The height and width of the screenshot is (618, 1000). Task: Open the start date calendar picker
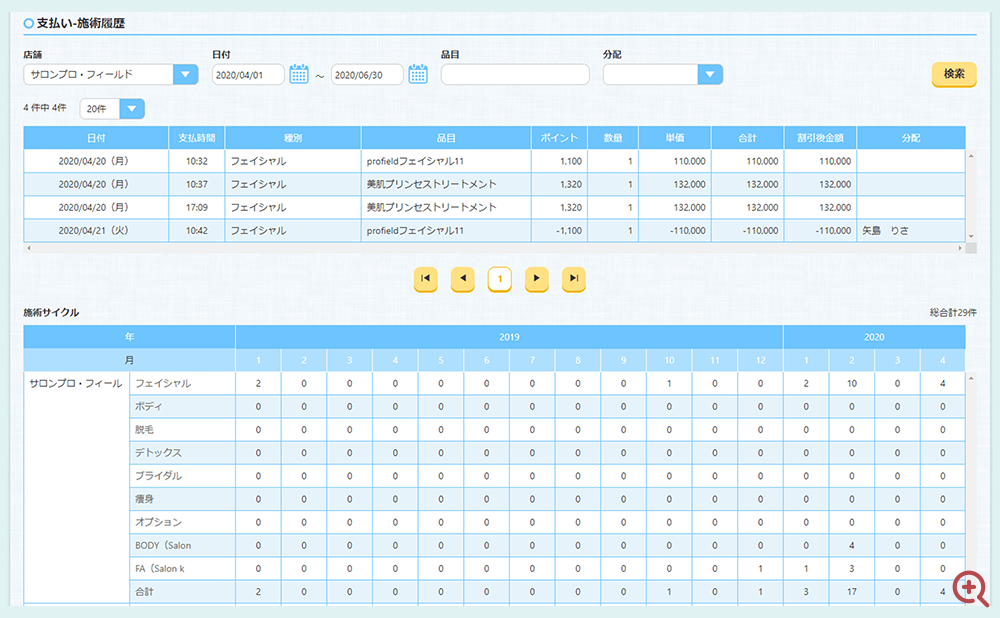click(x=298, y=74)
